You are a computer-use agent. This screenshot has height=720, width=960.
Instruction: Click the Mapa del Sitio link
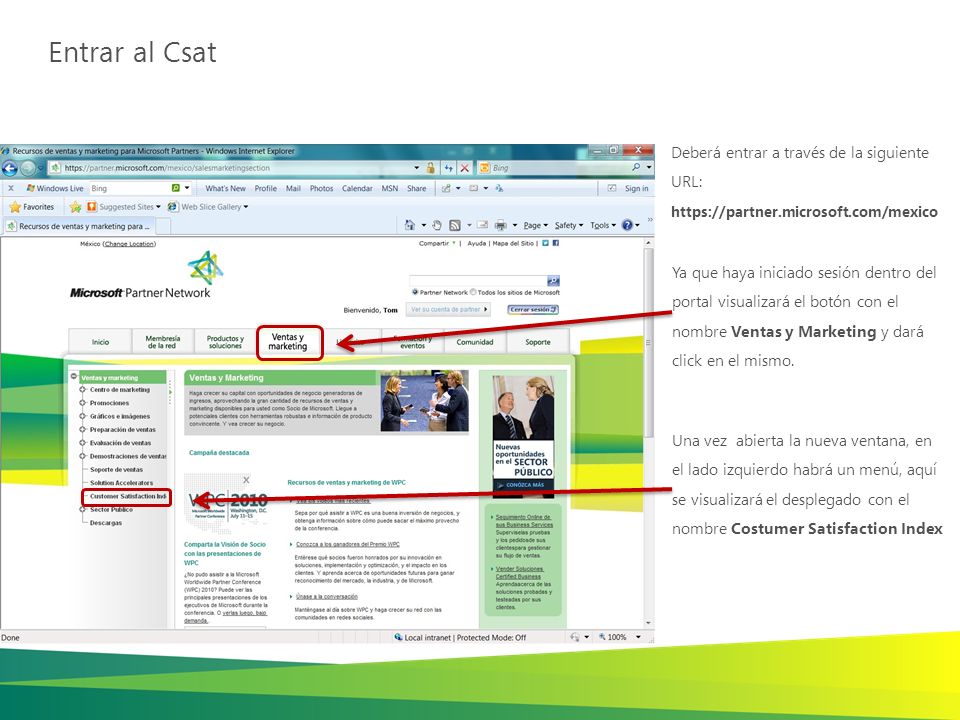click(513, 243)
